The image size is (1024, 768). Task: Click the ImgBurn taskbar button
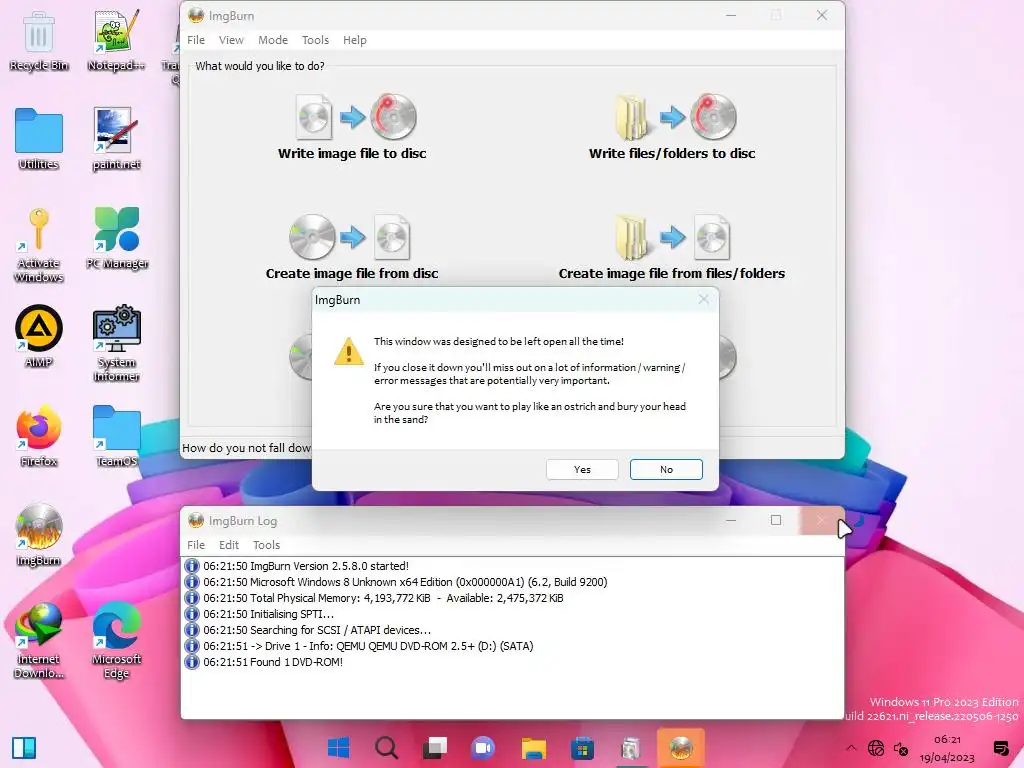[680, 748]
